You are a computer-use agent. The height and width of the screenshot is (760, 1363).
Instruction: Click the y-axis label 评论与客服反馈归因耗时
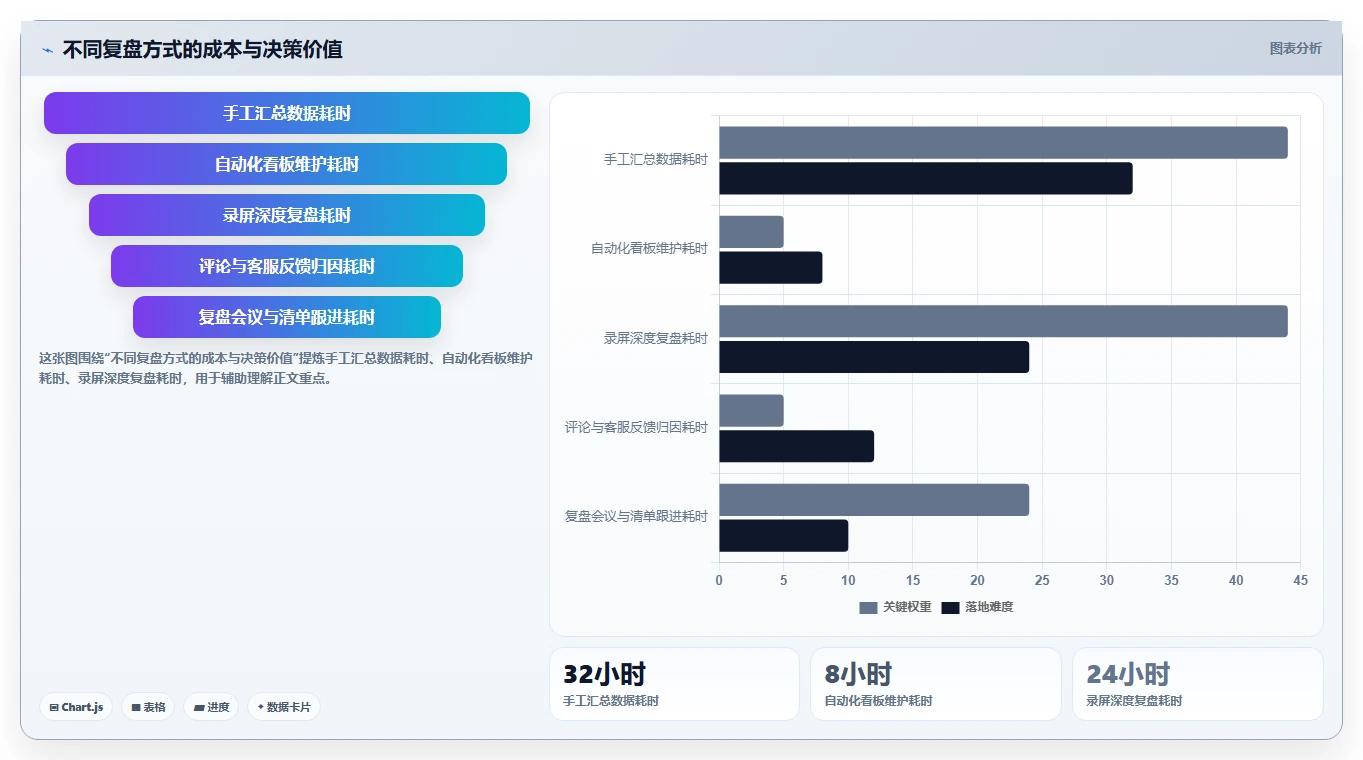point(636,428)
